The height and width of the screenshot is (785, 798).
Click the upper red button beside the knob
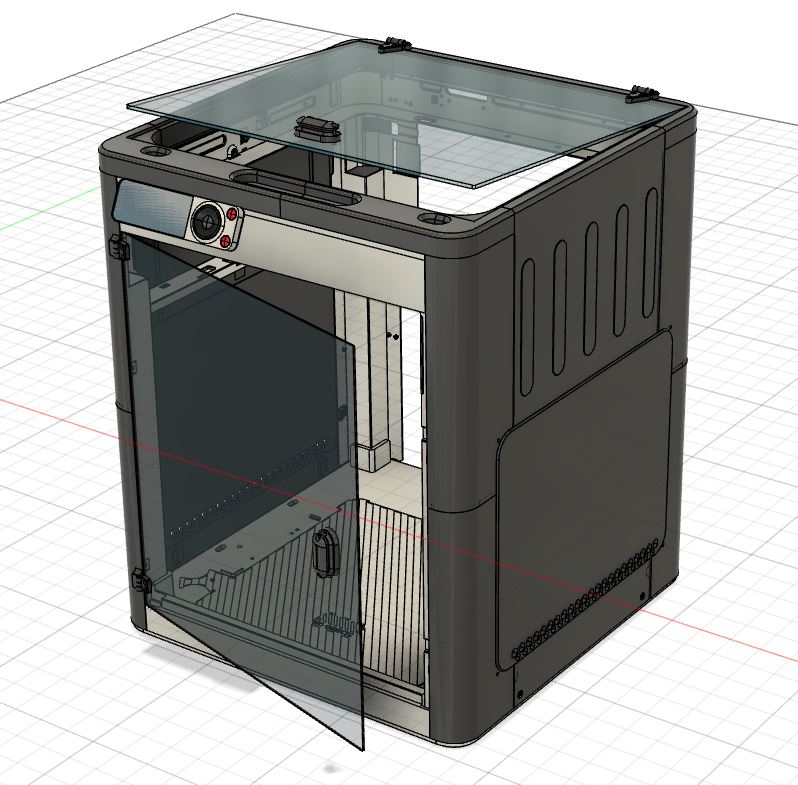pyautogui.click(x=232, y=213)
